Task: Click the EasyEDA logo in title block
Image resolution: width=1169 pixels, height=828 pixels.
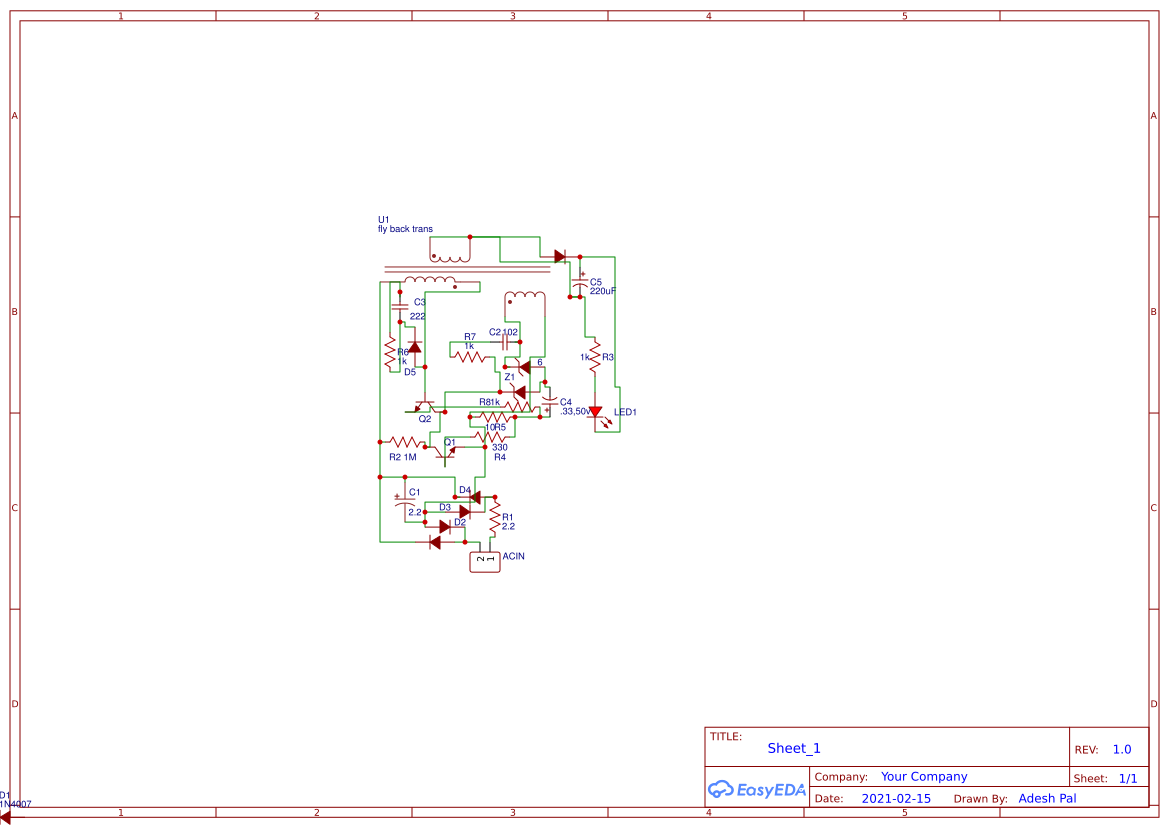Action: [x=756, y=790]
